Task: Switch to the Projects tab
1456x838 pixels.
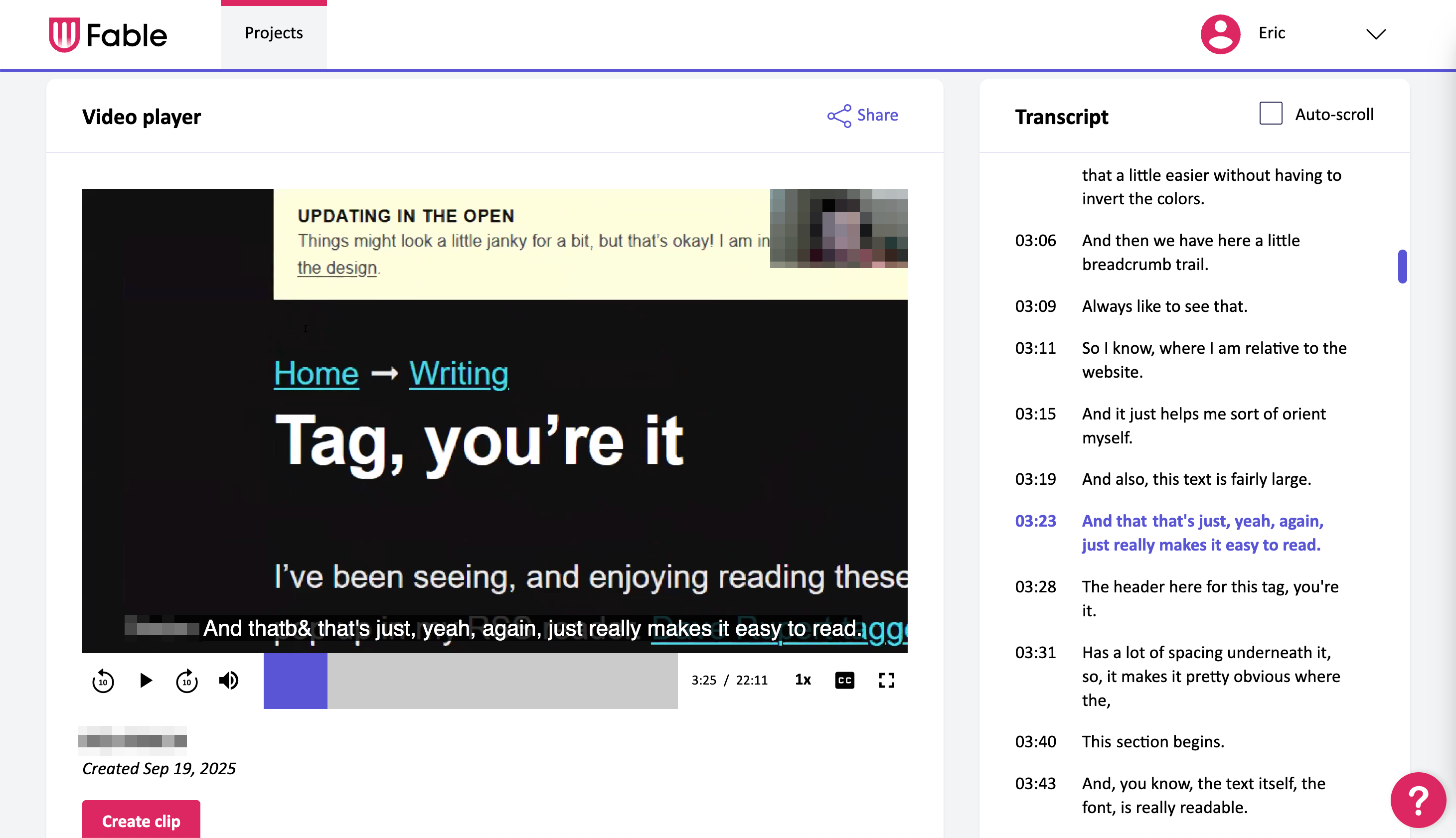Action: tap(274, 33)
